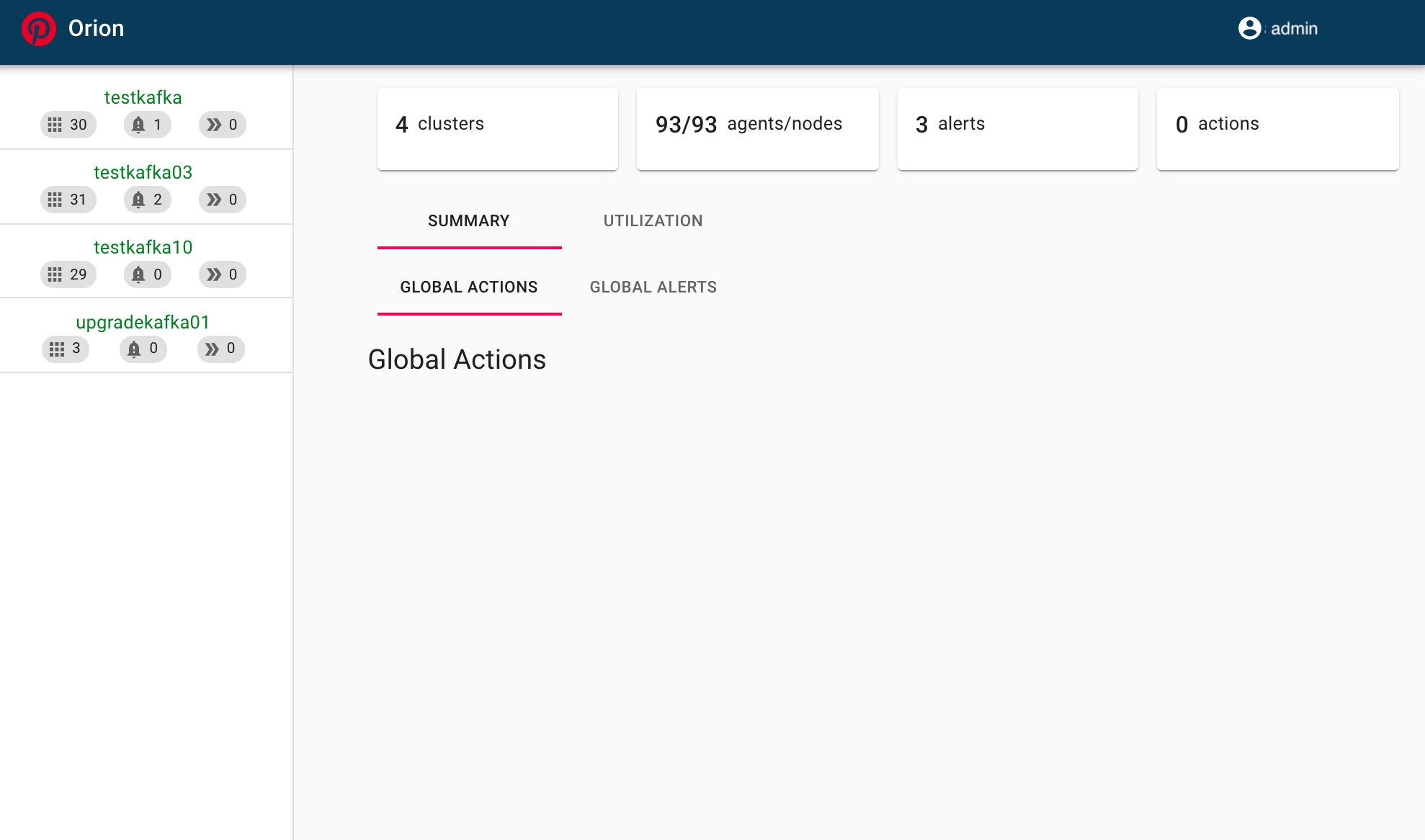Click testkafka actions arrows chip
1425x840 pixels.
click(x=222, y=125)
